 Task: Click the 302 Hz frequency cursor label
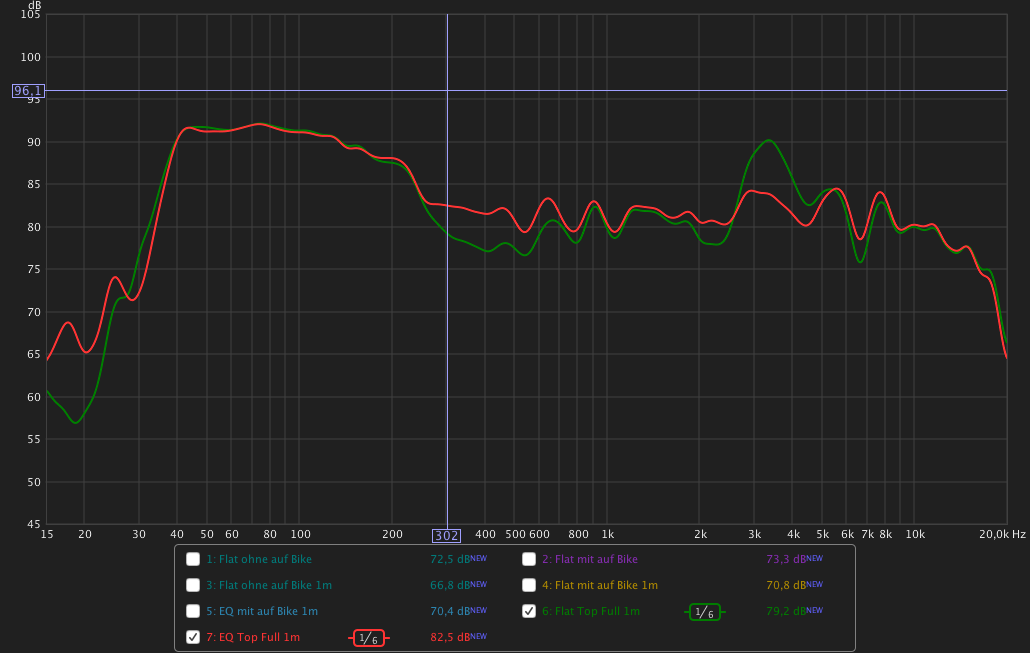tap(447, 535)
